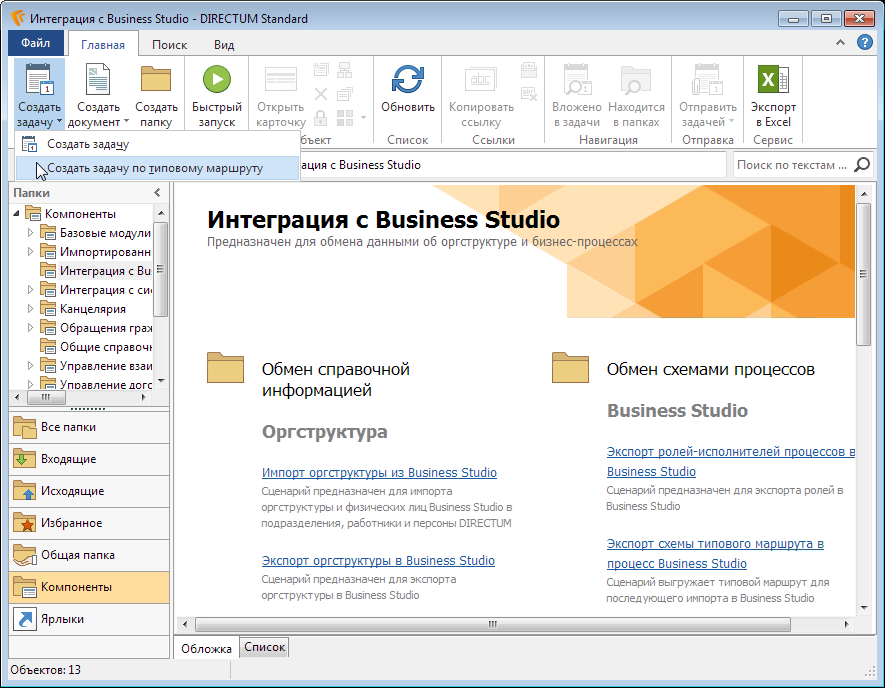Click the Вложено в задачи icon
This screenshot has width=885, height=688.
pos(577,79)
